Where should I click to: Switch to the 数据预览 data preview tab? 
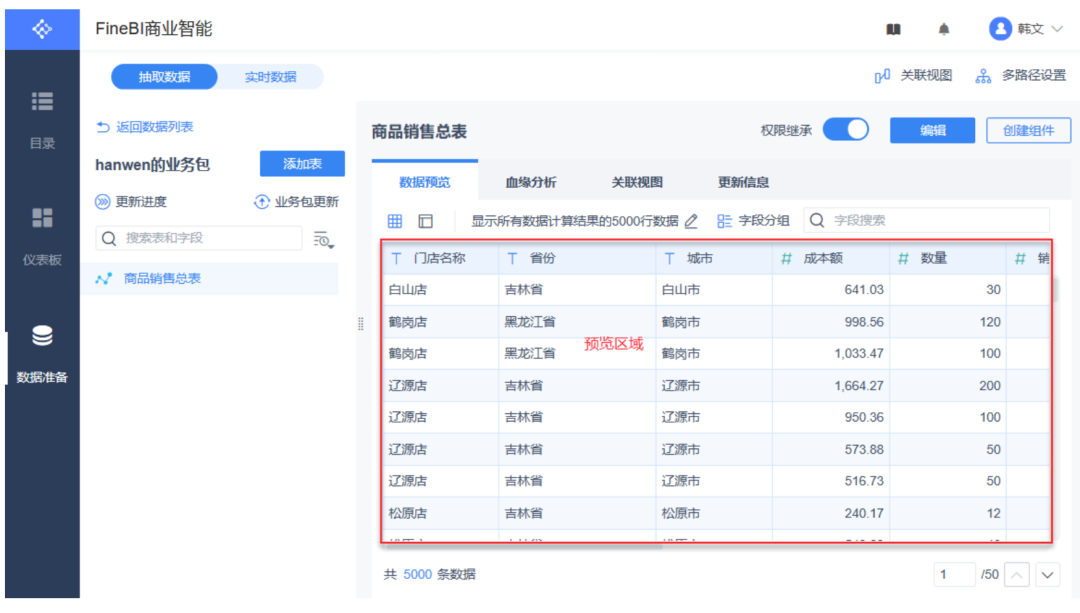tap(424, 182)
